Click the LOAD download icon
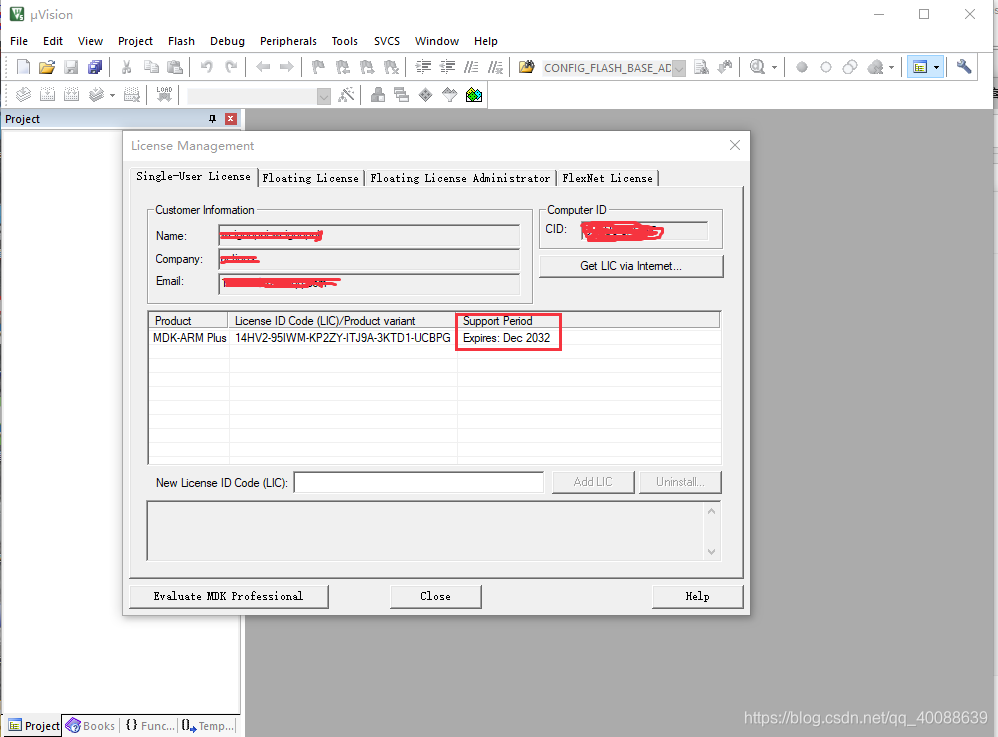 point(164,95)
